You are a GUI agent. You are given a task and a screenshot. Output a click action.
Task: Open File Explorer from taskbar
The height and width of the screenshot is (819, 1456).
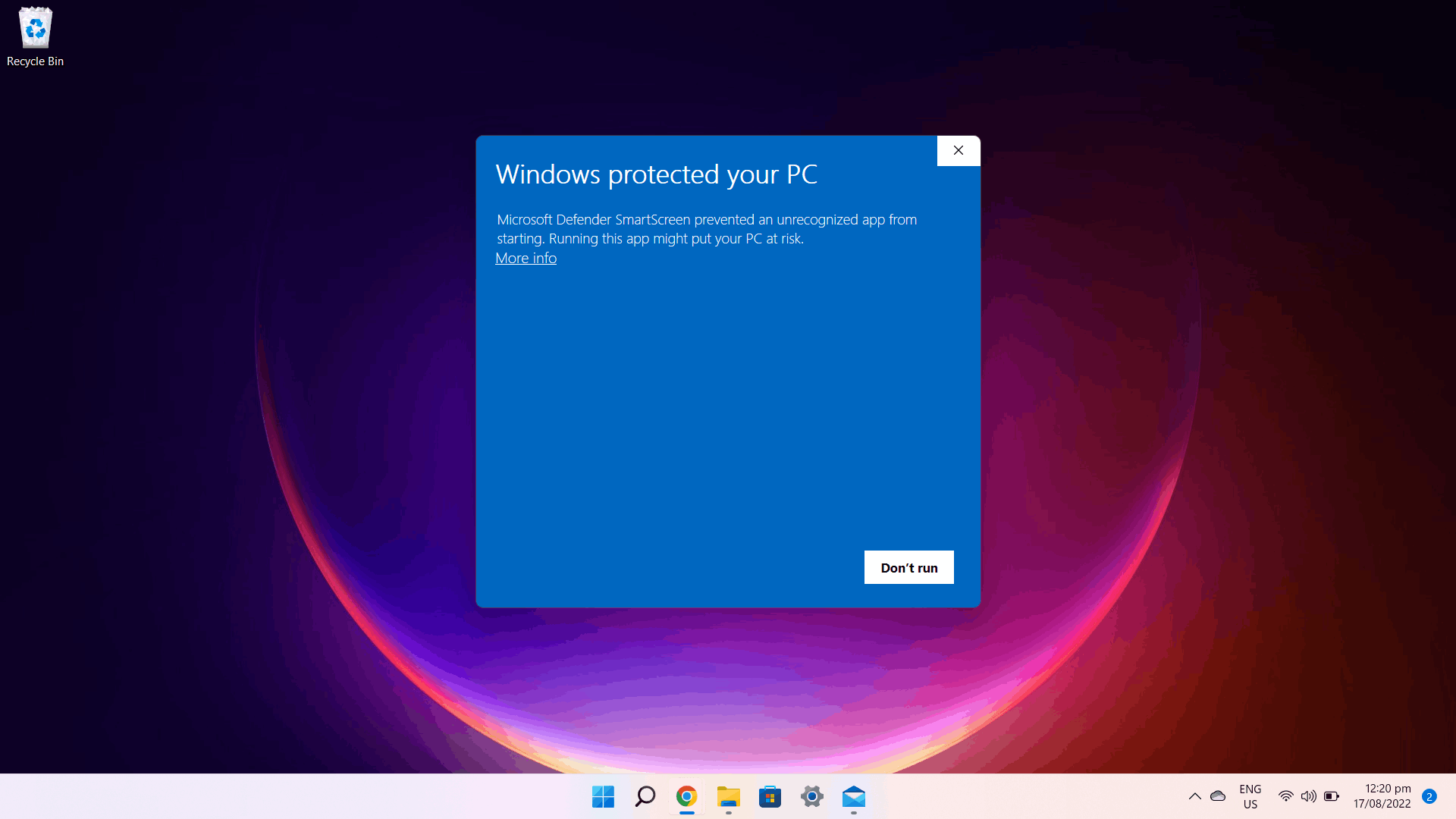pyautogui.click(x=728, y=796)
